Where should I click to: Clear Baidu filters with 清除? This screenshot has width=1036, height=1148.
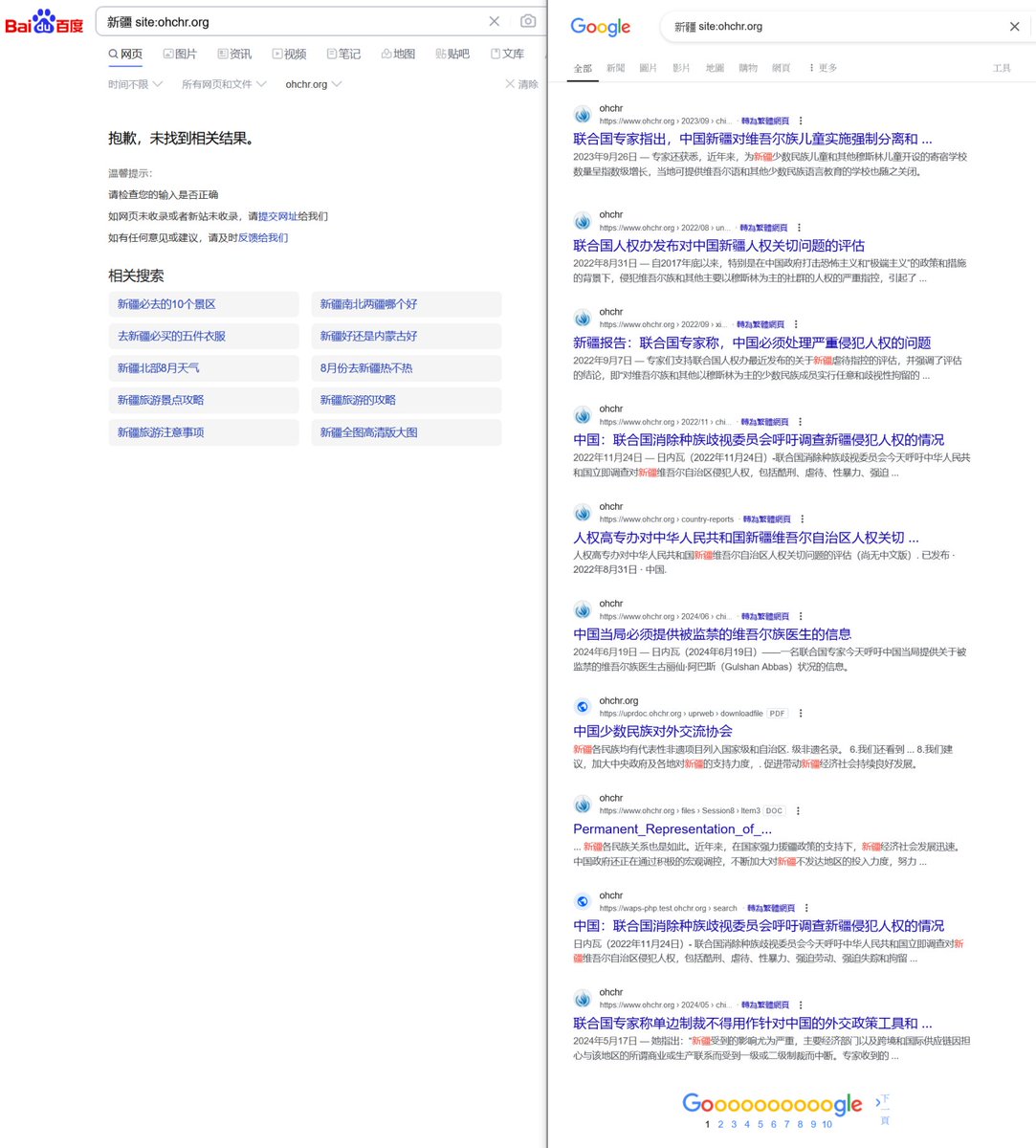(x=521, y=84)
